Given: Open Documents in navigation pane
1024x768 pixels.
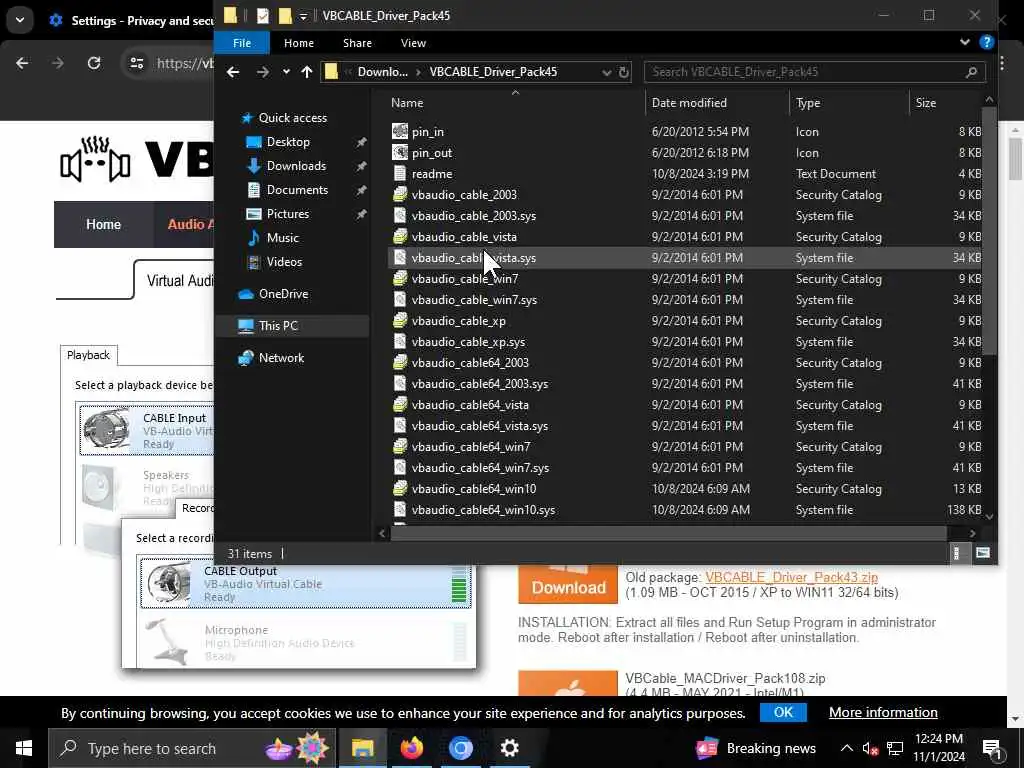Looking at the screenshot, I should (297, 190).
